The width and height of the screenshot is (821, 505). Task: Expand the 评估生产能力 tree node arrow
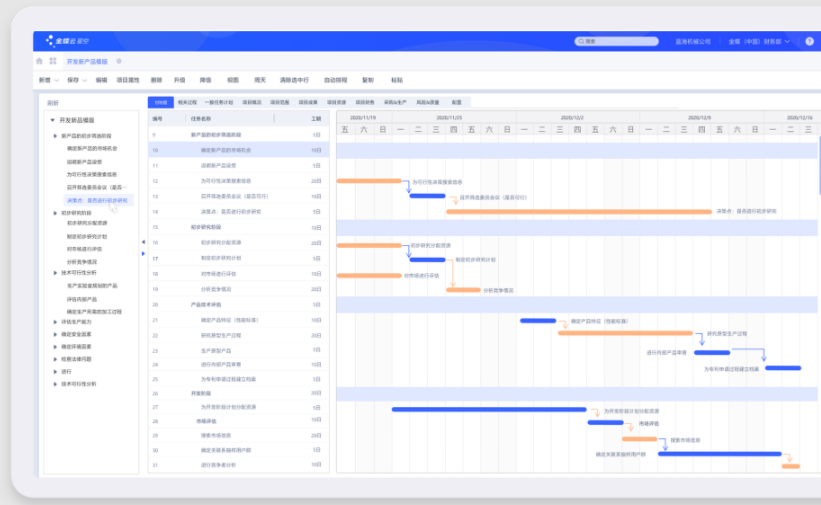(x=55, y=322)
